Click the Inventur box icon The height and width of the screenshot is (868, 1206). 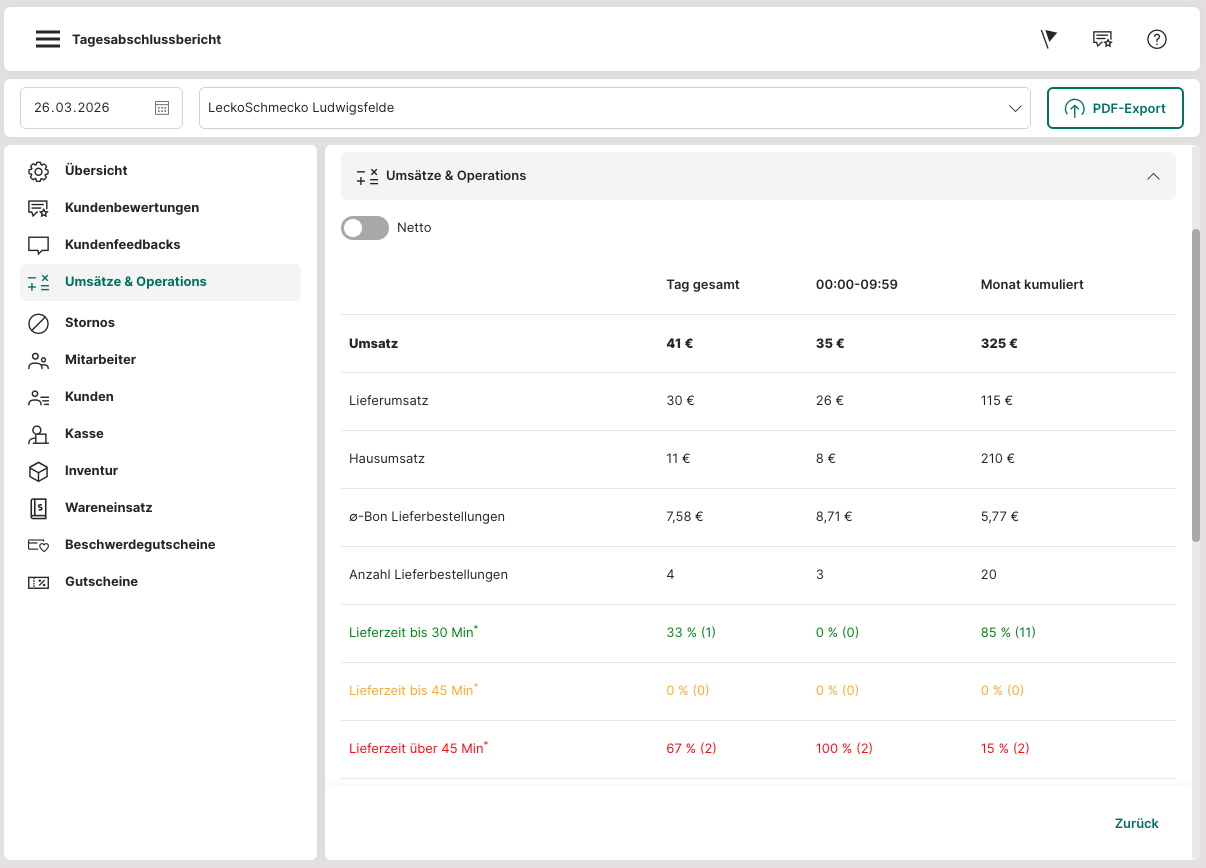[38, 471]
